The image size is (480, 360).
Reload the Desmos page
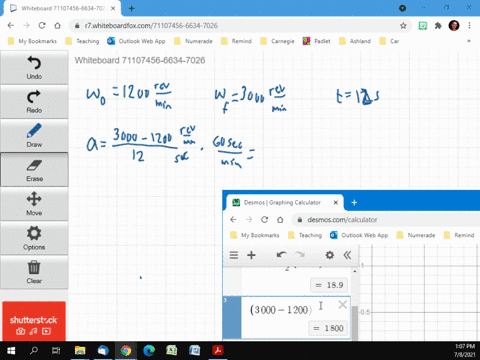pos(265,220)
